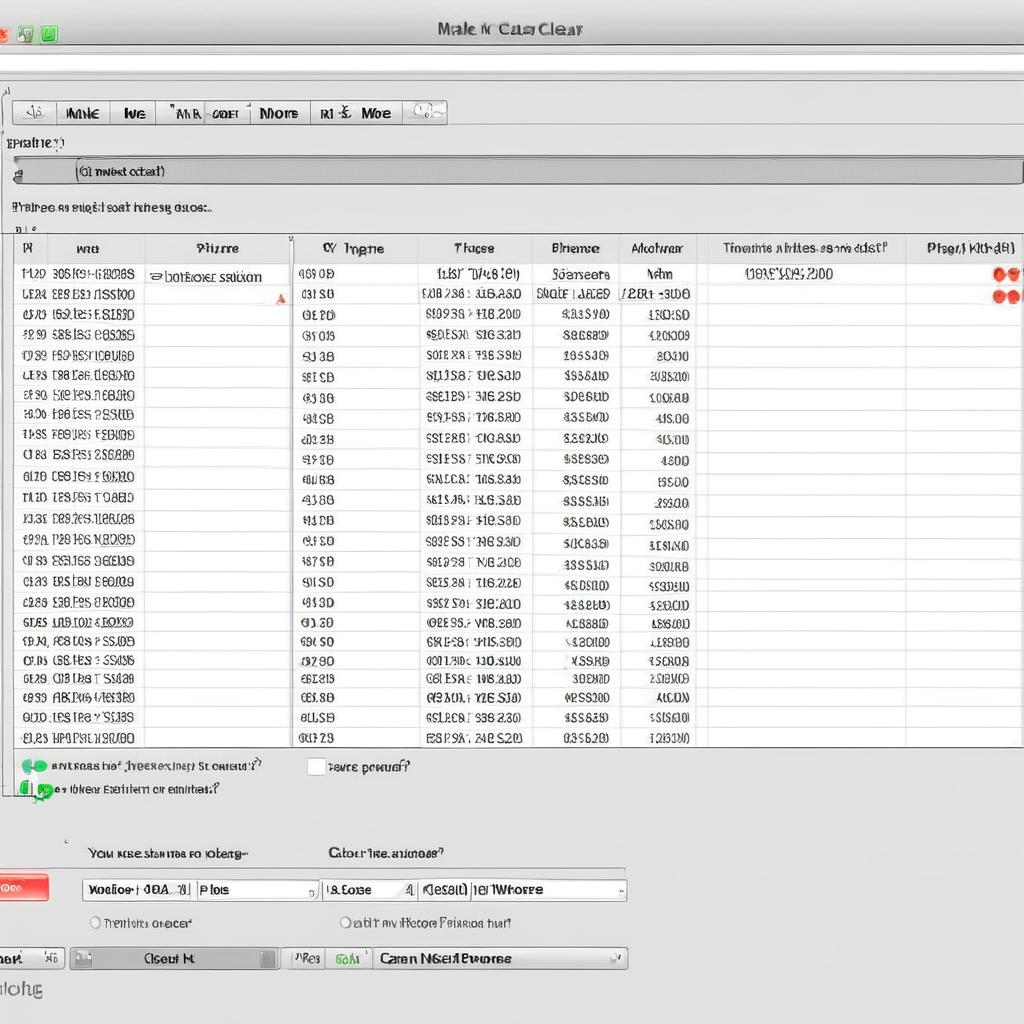Click the green icon in window title bar

point(50,34)
